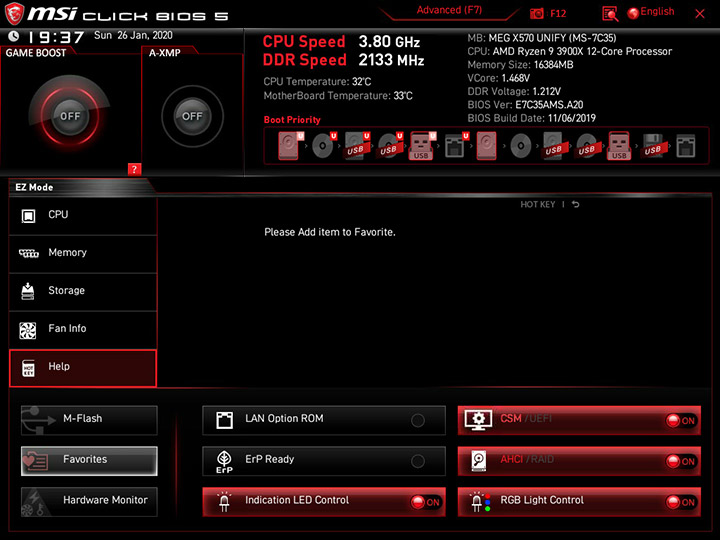
Task: Enable ErP Ready radio circle
Action: point(418,461)
